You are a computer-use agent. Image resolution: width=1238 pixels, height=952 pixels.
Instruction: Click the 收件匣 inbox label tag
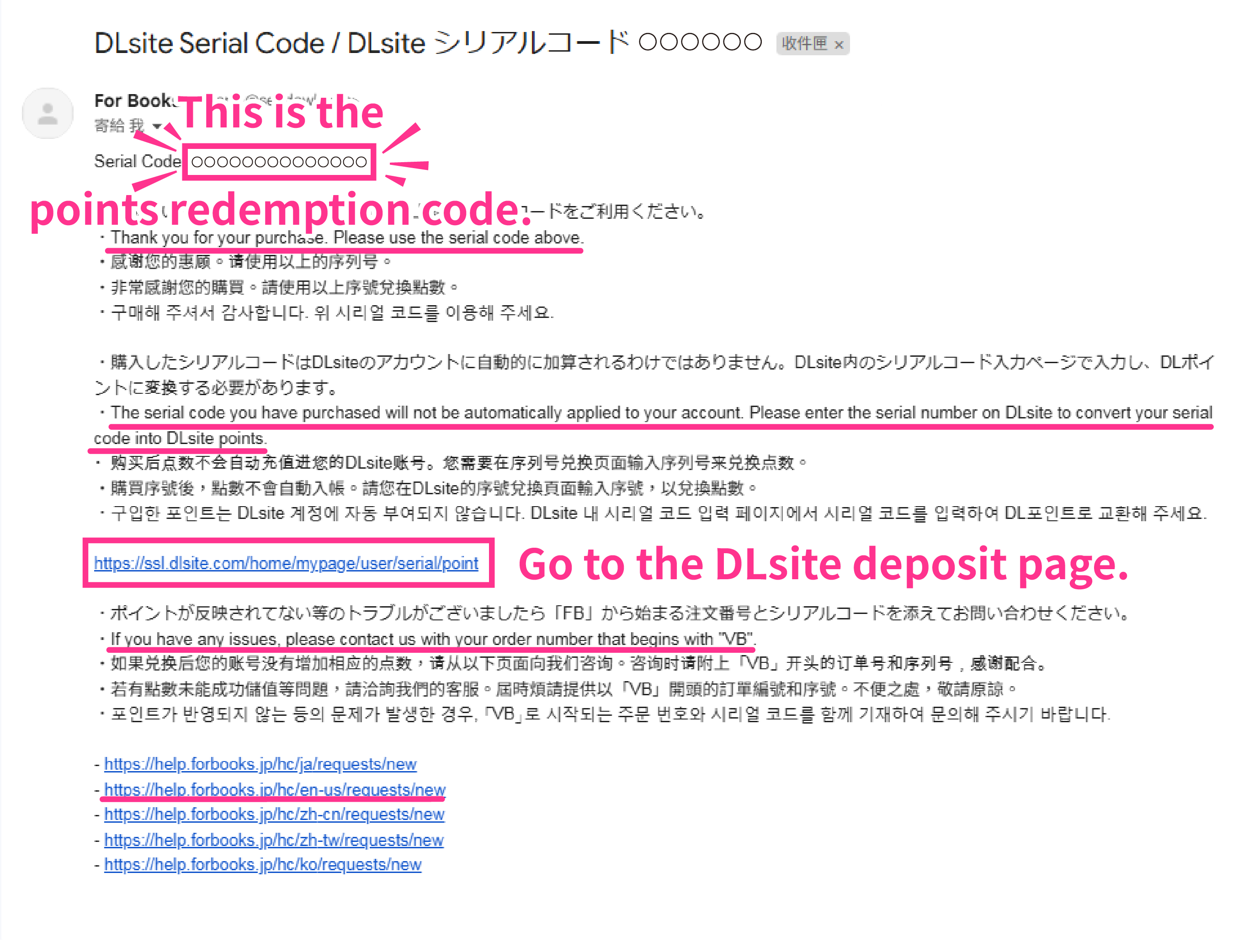point(805,44)
